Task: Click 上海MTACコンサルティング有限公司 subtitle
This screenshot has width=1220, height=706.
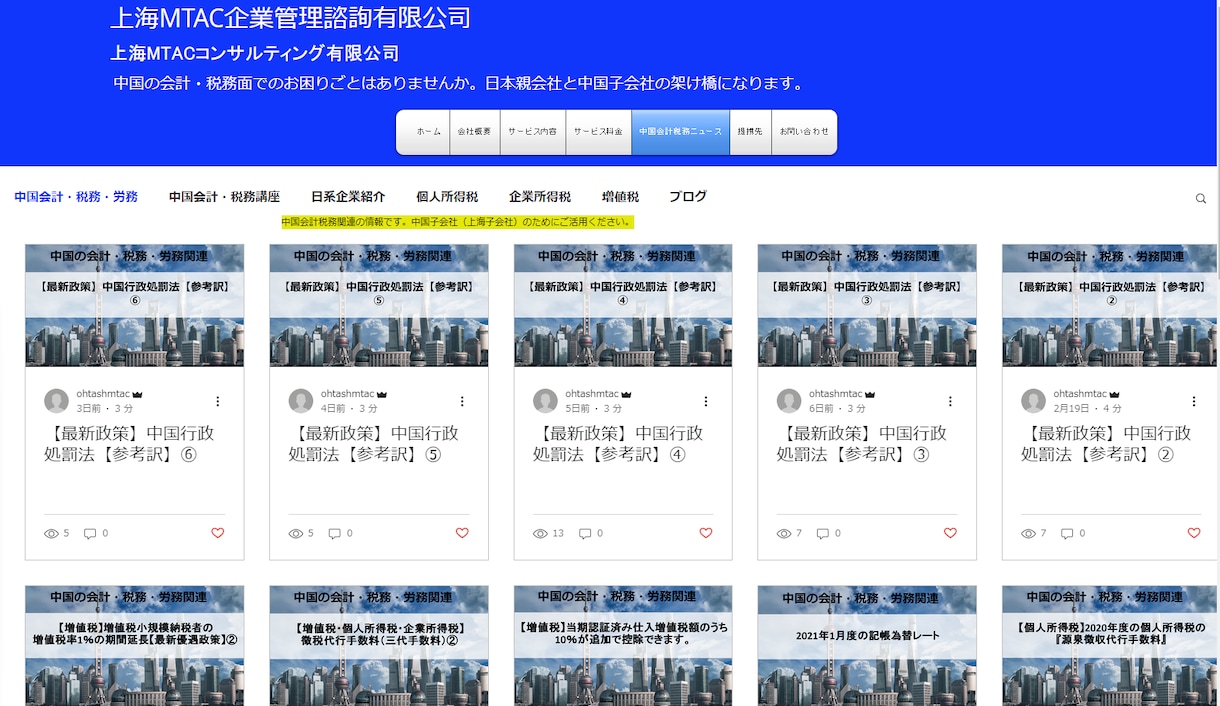Action: (254, 54)
